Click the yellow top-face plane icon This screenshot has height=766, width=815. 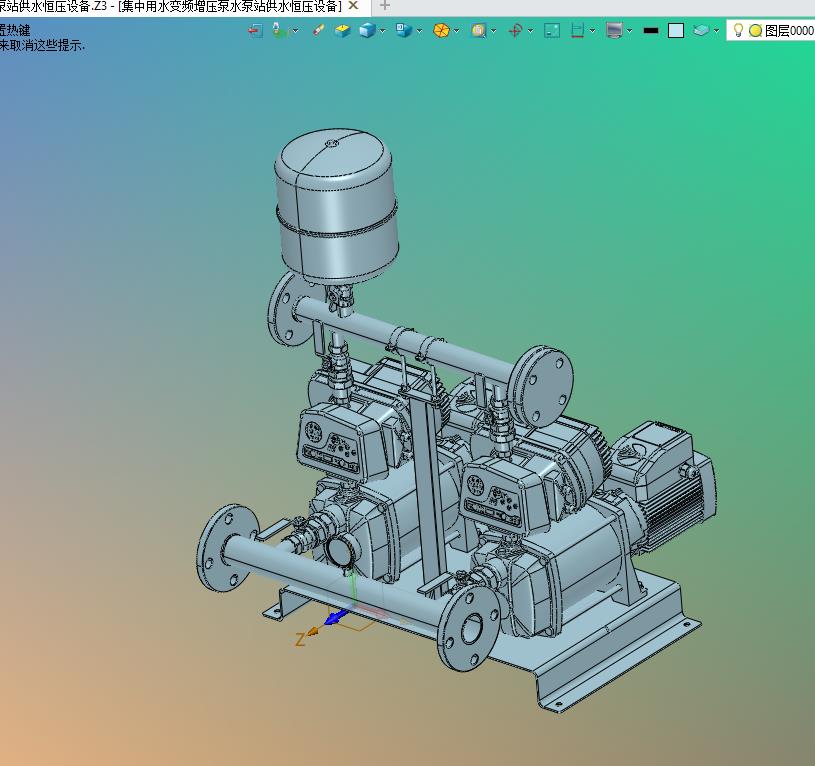343,31
